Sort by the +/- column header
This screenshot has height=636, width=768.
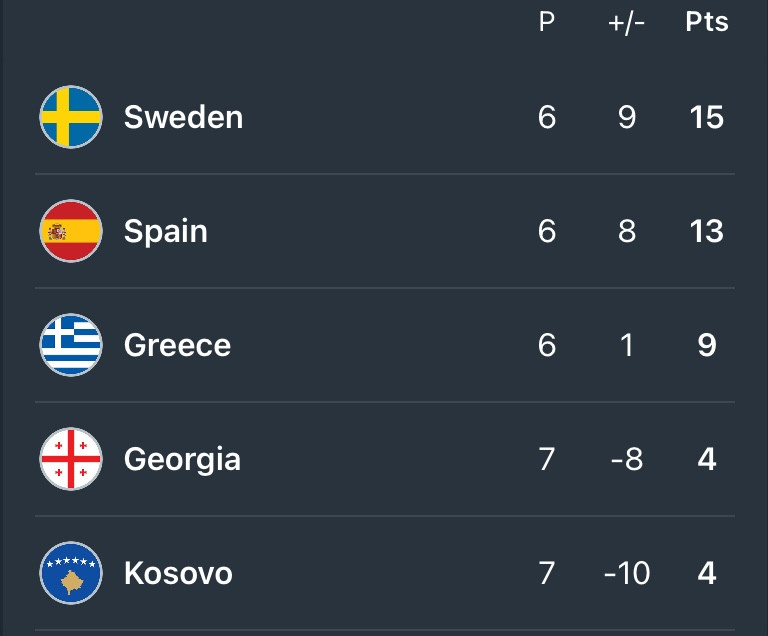click(626, 23)
